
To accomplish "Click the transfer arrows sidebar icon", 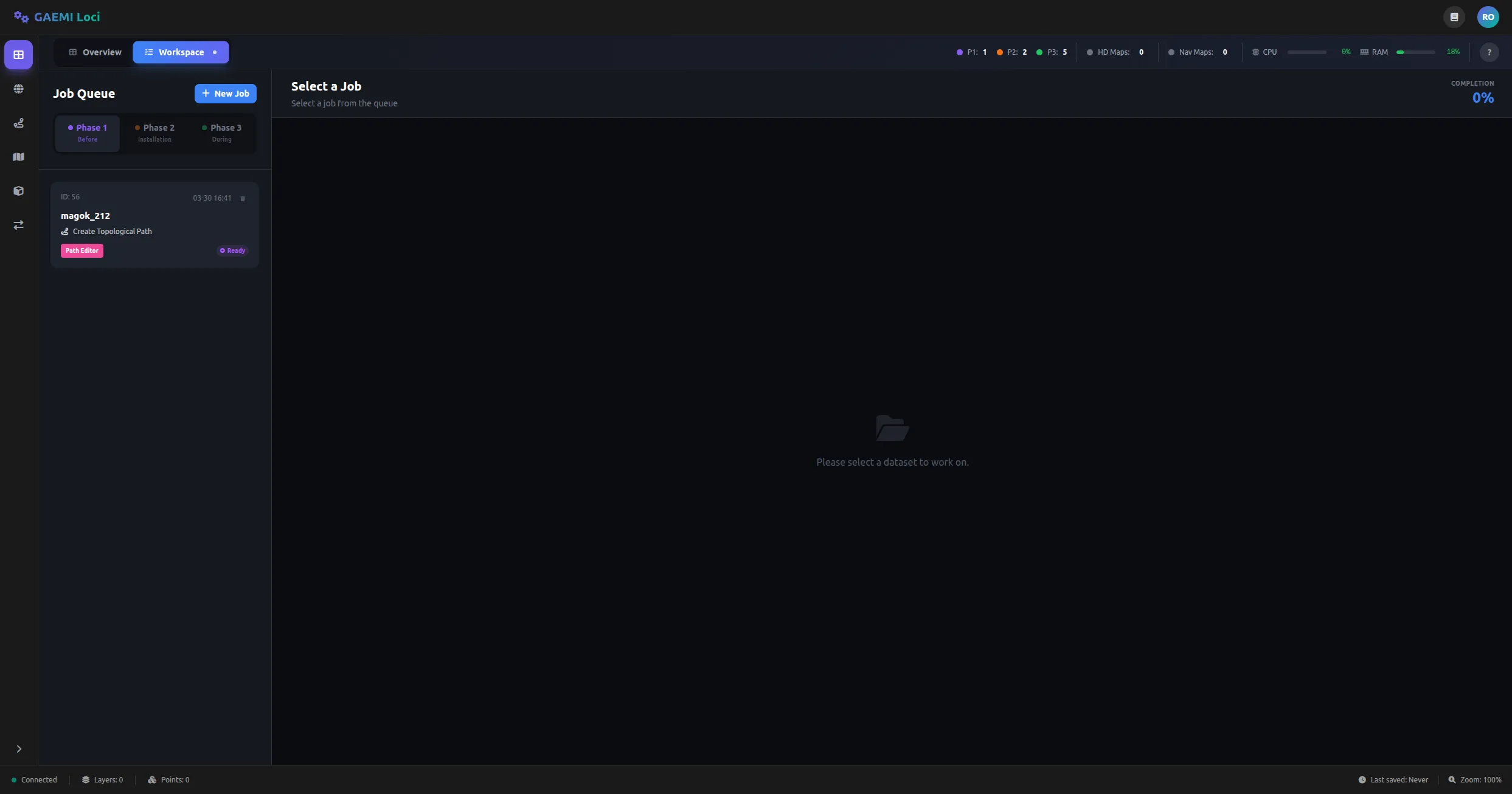I will coord(19,225).
